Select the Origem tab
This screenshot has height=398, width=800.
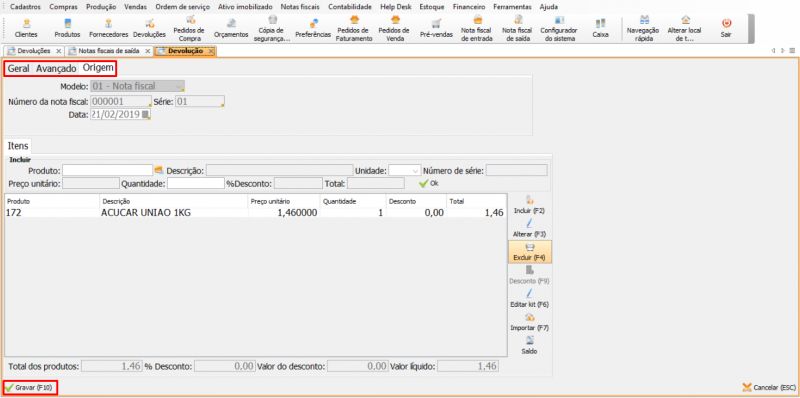[x=98, y=68]
